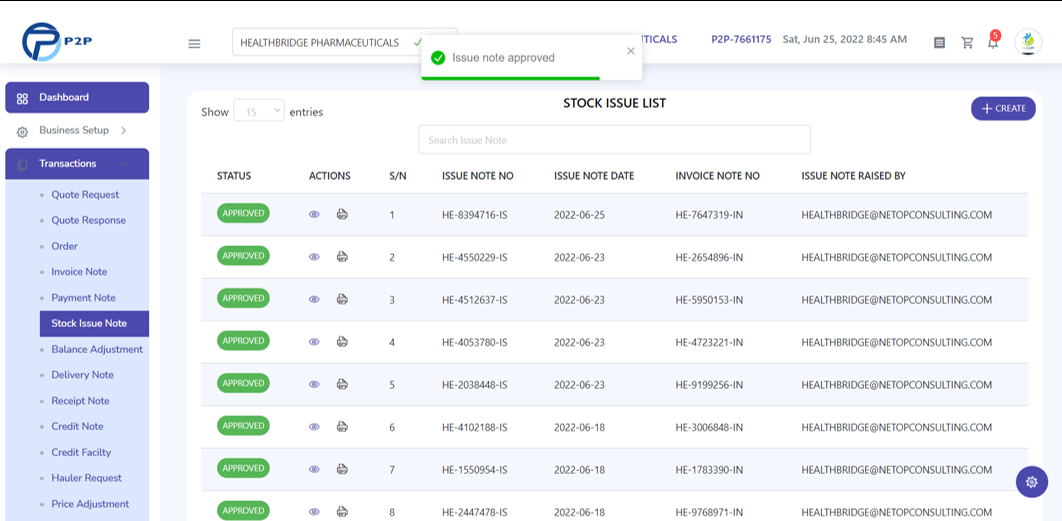This screenshot has height=521, width=1062.
Task: Toggle the hamburger menu icon
Action: [194, 43]
